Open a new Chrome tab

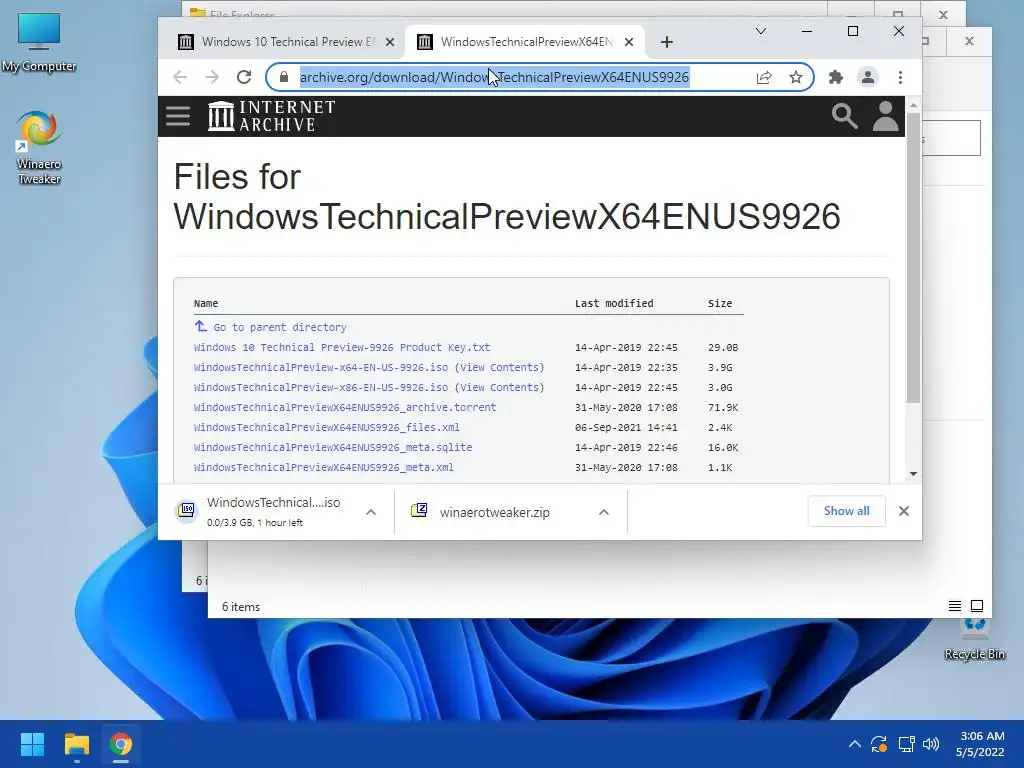tap(666, 42)
